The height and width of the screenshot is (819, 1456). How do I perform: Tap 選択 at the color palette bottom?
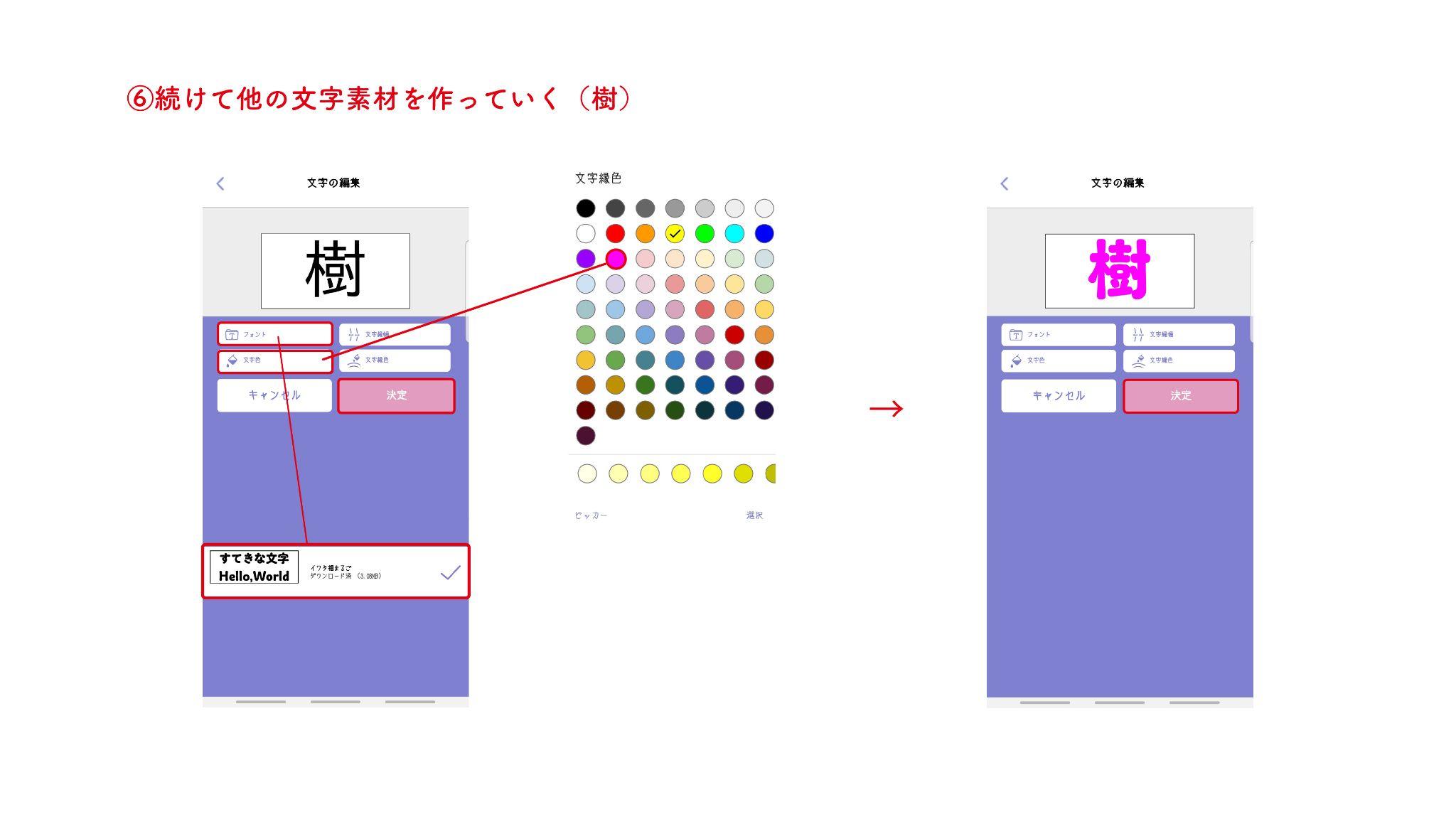click(x=754, y=515)
